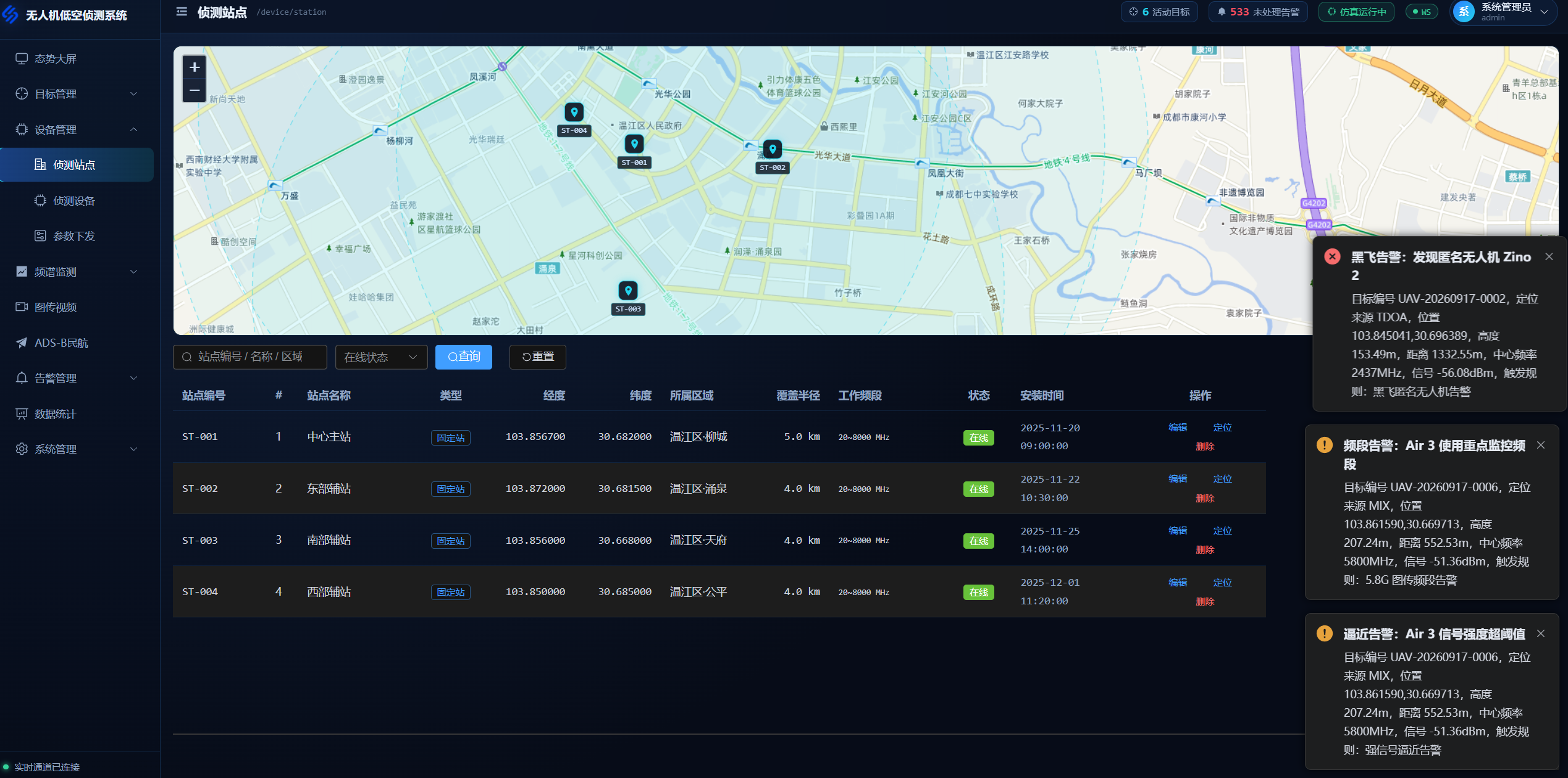Select the ST-003 map marker
This screenshot has height=778, width=1568.
(628, 290)
